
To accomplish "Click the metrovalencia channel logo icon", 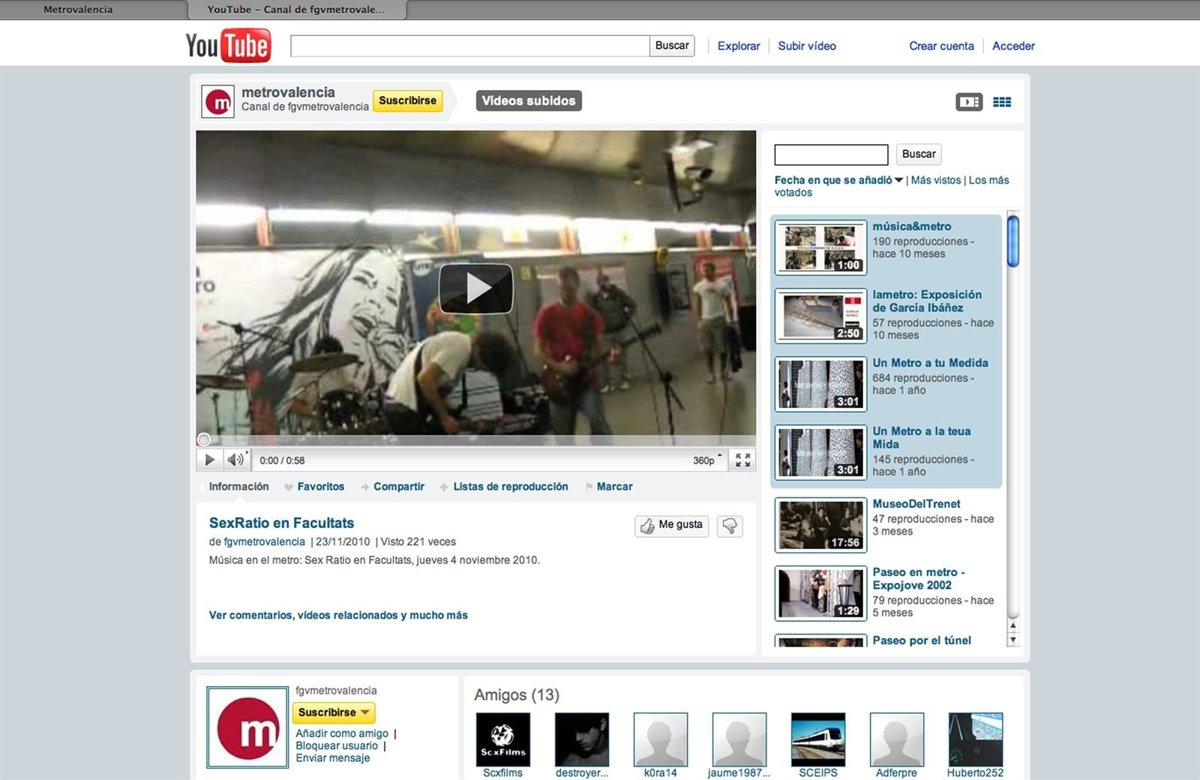I will point(218,102).
